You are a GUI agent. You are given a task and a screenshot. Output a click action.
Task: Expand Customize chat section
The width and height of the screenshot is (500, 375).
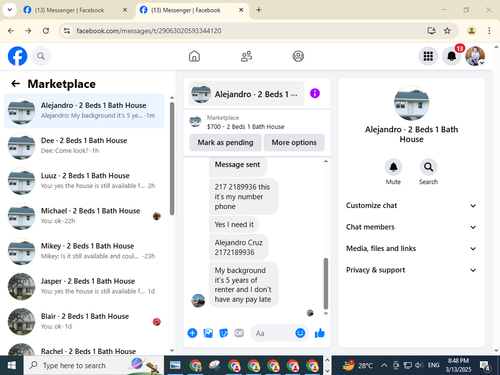[x=411, y=206]
